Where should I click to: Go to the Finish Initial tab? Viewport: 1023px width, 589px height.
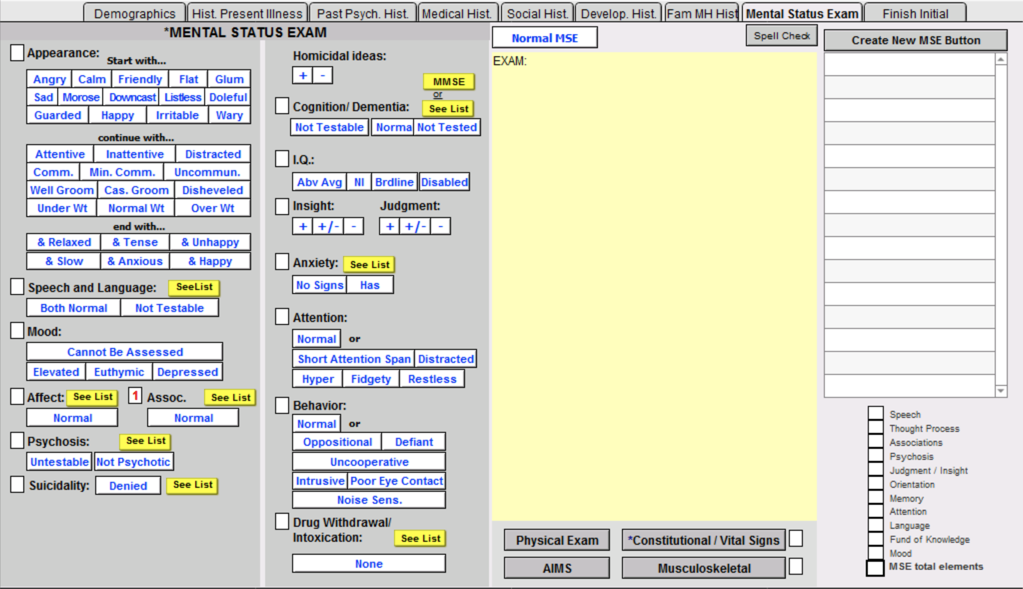(x=915, y=13)
